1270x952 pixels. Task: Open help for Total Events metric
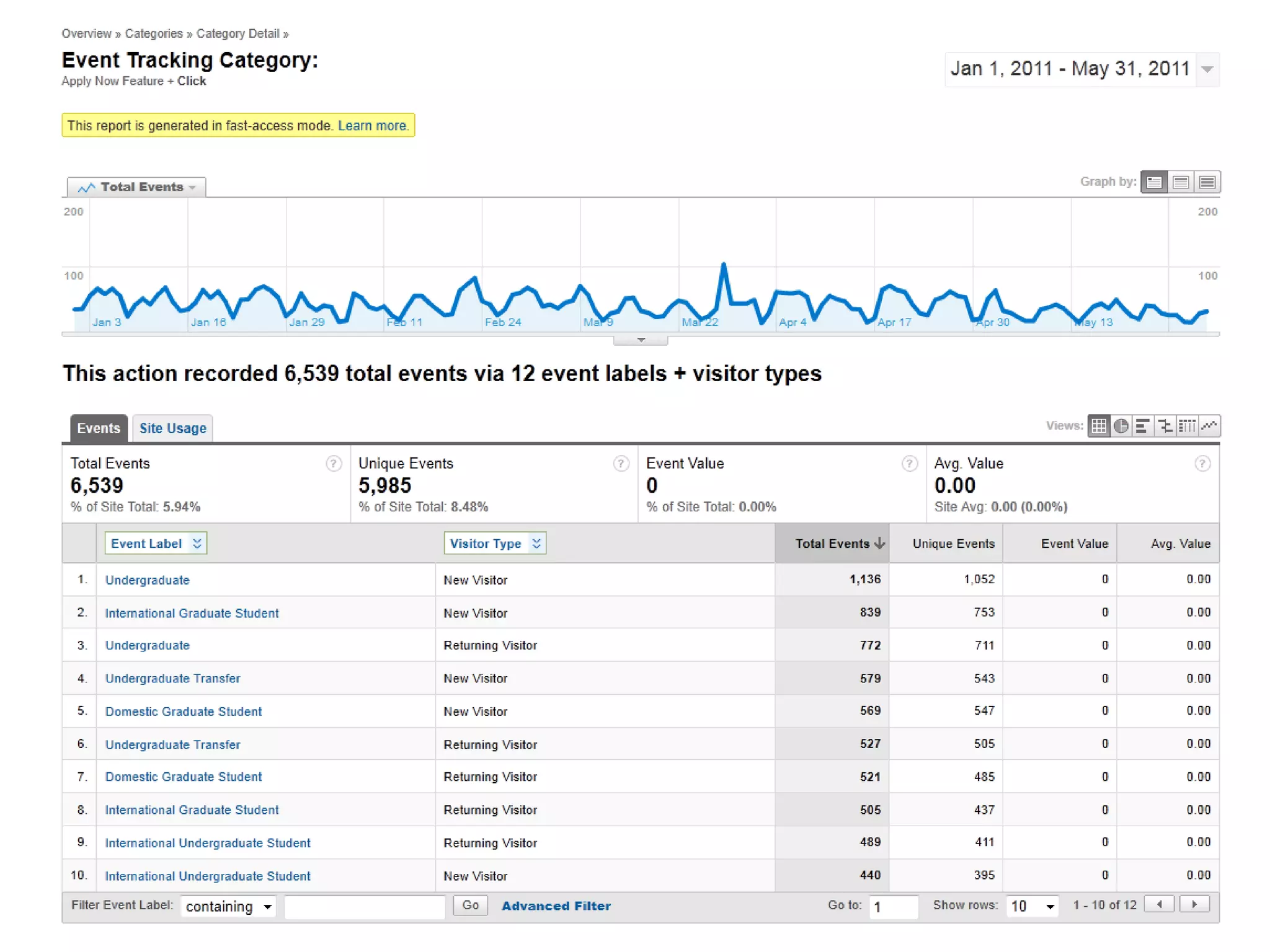334,464
